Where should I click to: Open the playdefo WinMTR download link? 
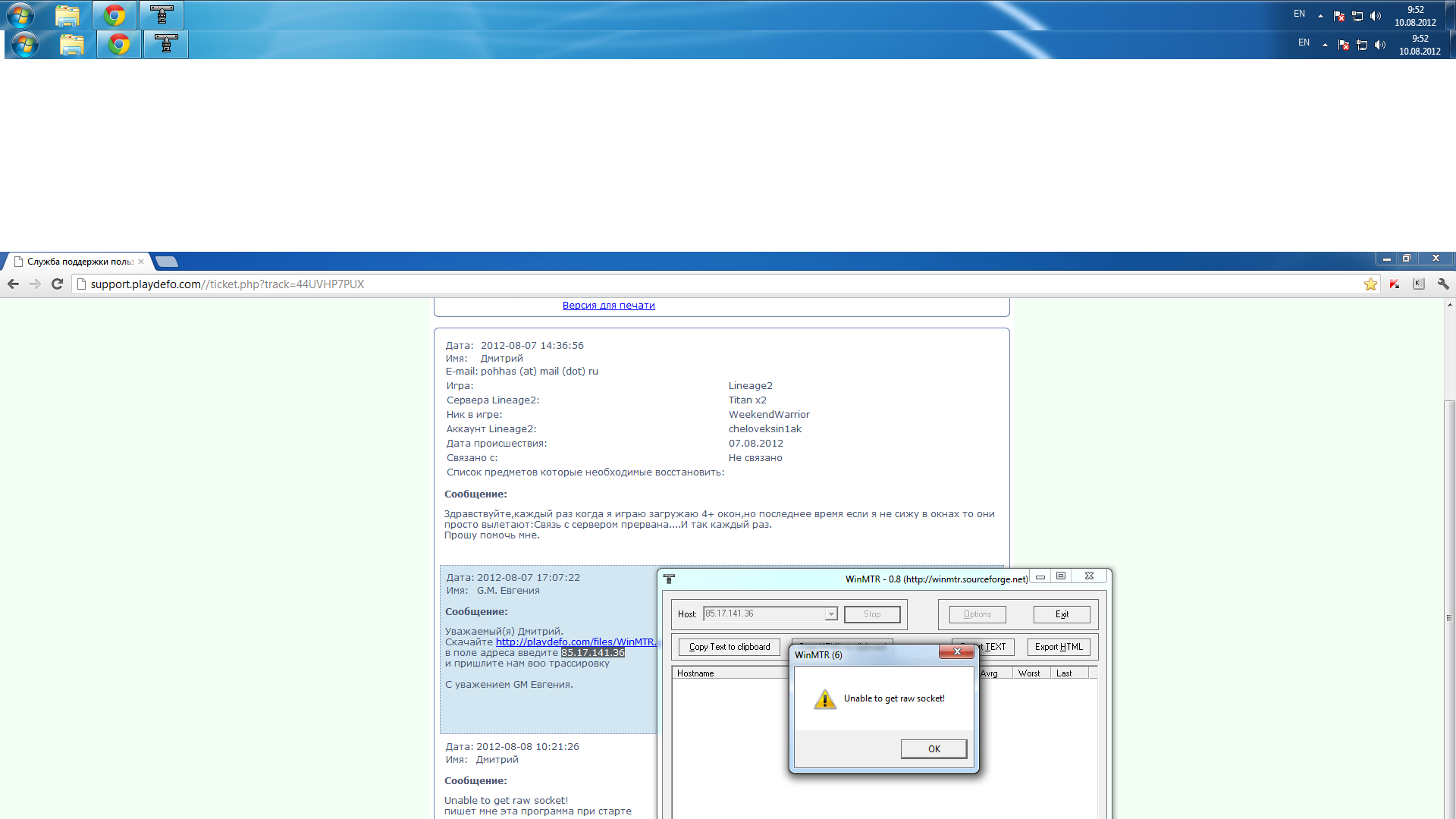(576, 642)
